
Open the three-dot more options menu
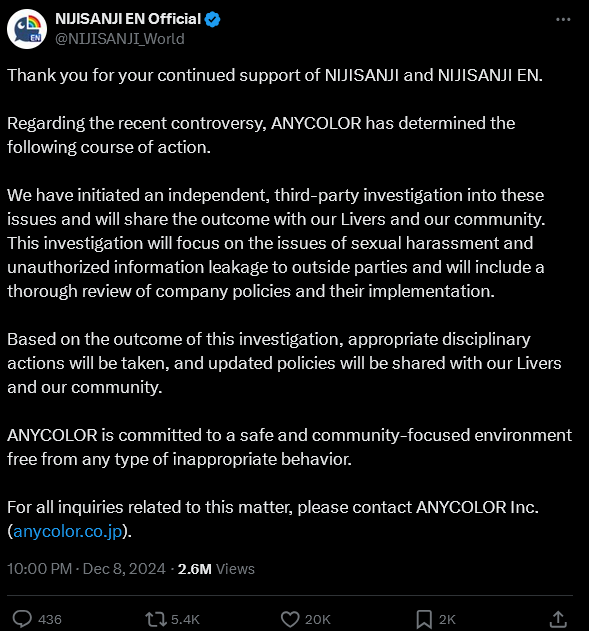pos(563,19)
